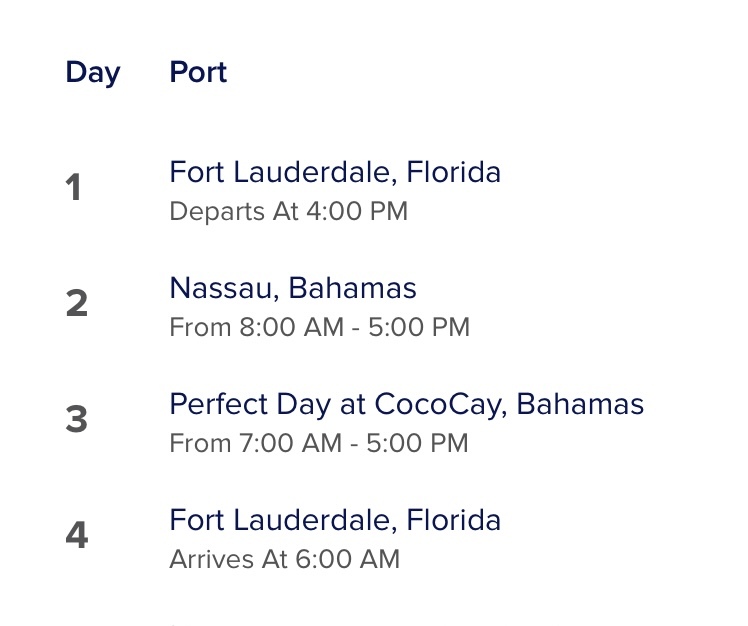Select day number 2 in the itinerary
This screenshot has width=748, height=626.
(77, 304)
